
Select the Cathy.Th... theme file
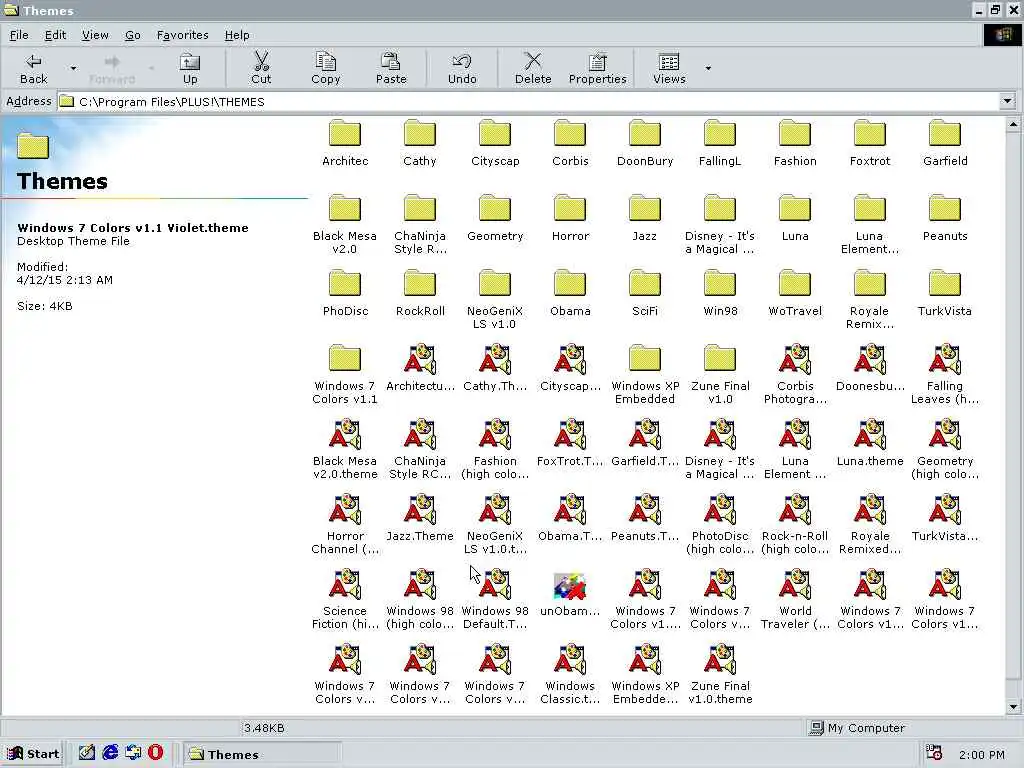(x=495, y=369)
